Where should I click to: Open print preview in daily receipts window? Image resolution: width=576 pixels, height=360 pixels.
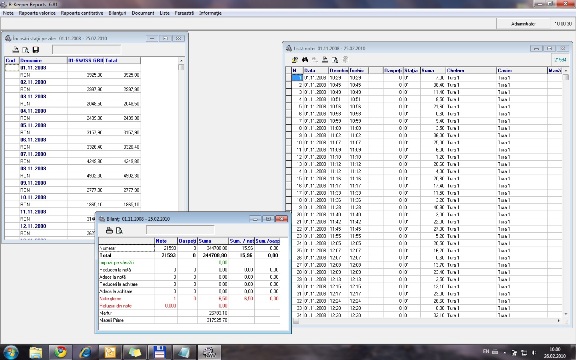click(25, 50)
